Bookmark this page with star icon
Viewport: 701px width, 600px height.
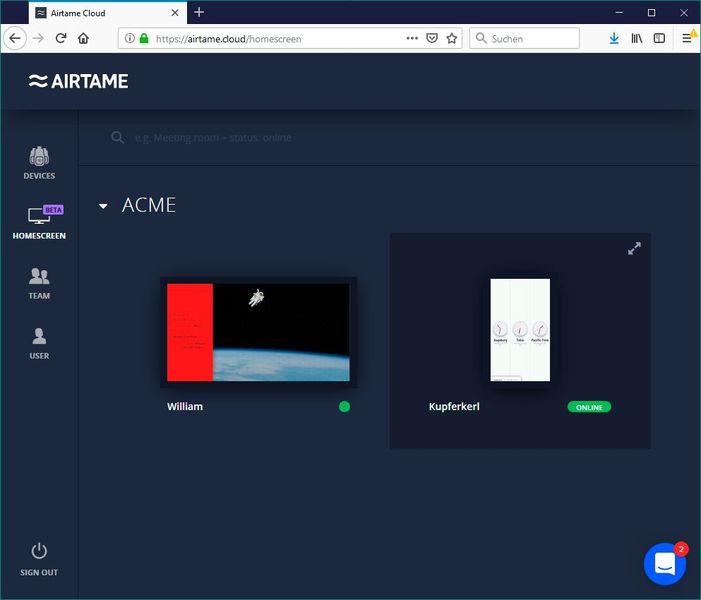click(x=452, y=38)
